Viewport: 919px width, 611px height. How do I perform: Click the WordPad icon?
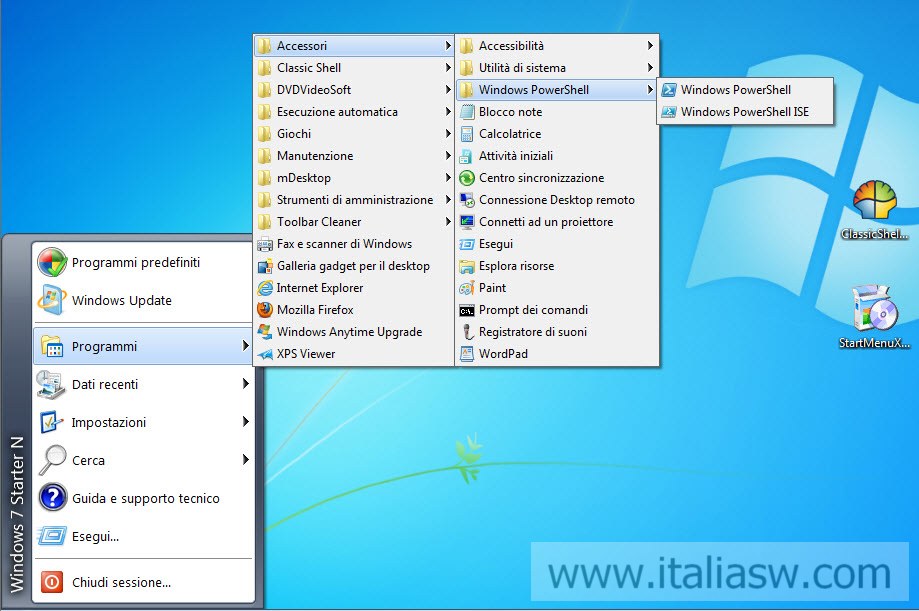click(x=467, y=354)
